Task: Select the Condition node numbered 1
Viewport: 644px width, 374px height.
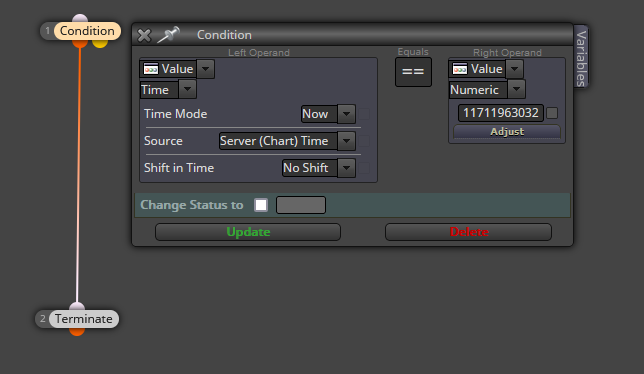Action: 87,31
